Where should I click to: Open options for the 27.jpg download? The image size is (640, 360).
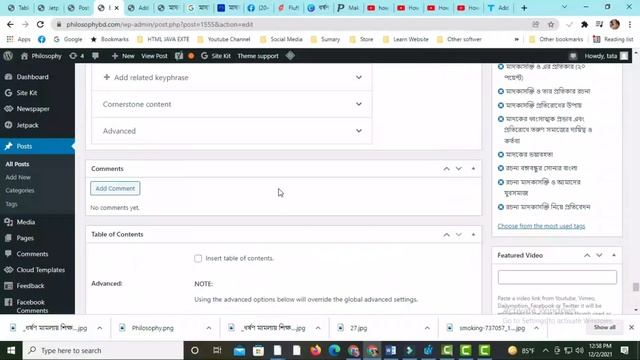427,328
